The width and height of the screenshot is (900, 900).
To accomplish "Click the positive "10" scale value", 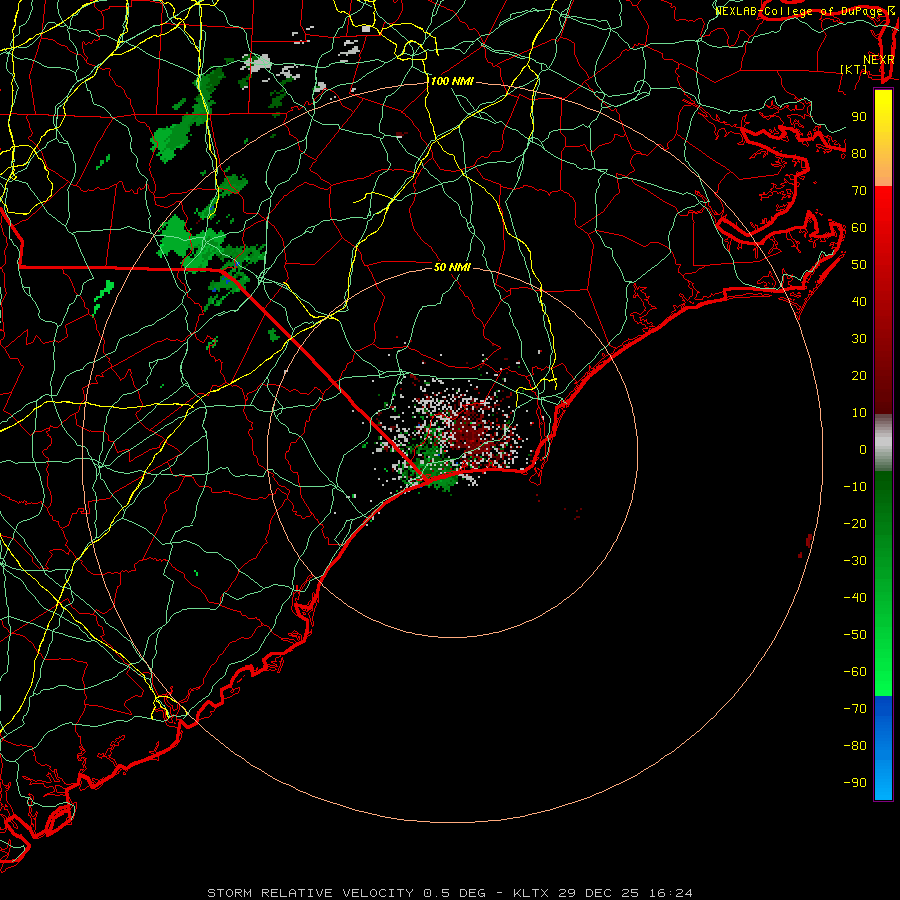I will pyautogui.click(x=859, y=413).
